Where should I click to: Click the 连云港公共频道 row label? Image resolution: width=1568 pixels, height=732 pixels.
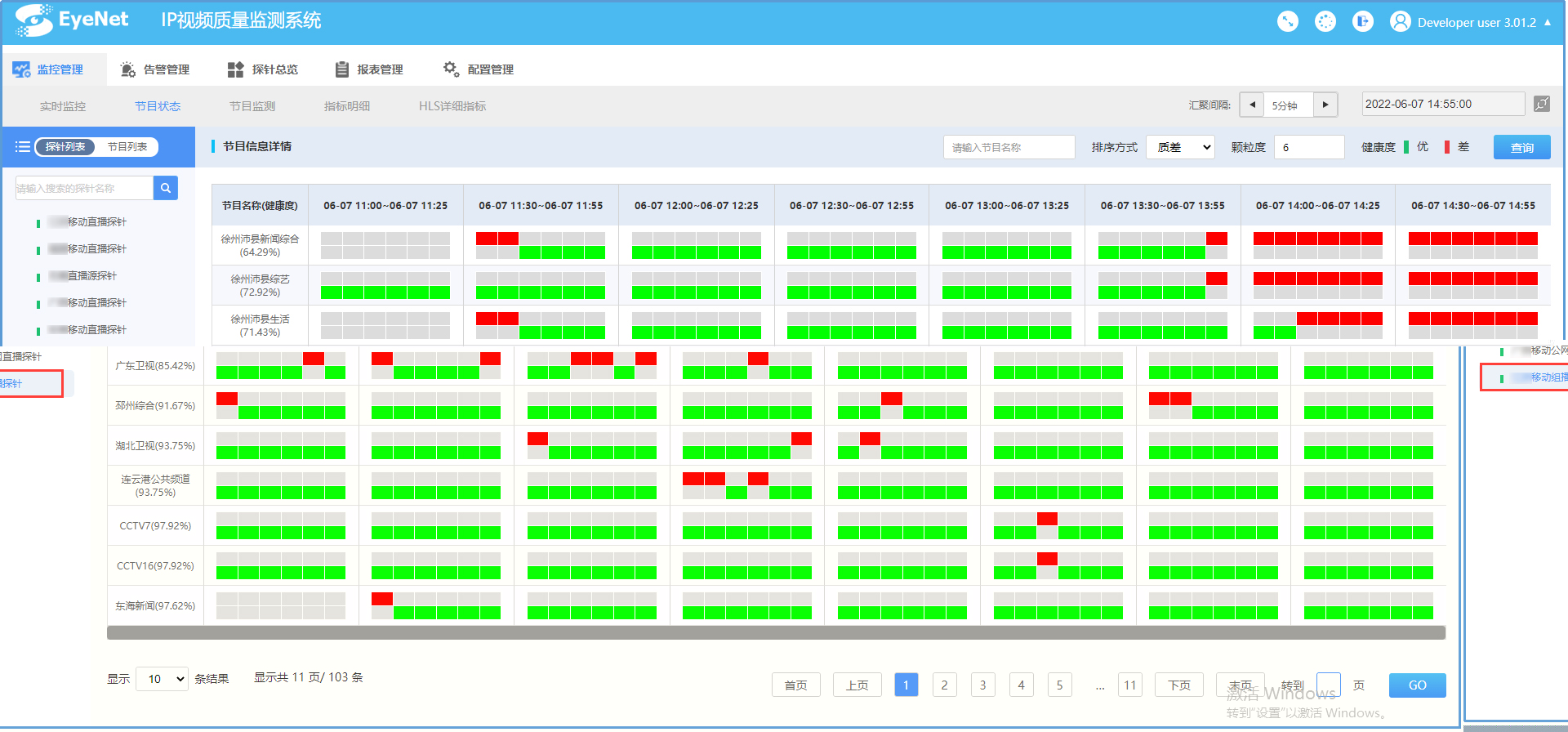pyautogui.click(x=155, y=485)
